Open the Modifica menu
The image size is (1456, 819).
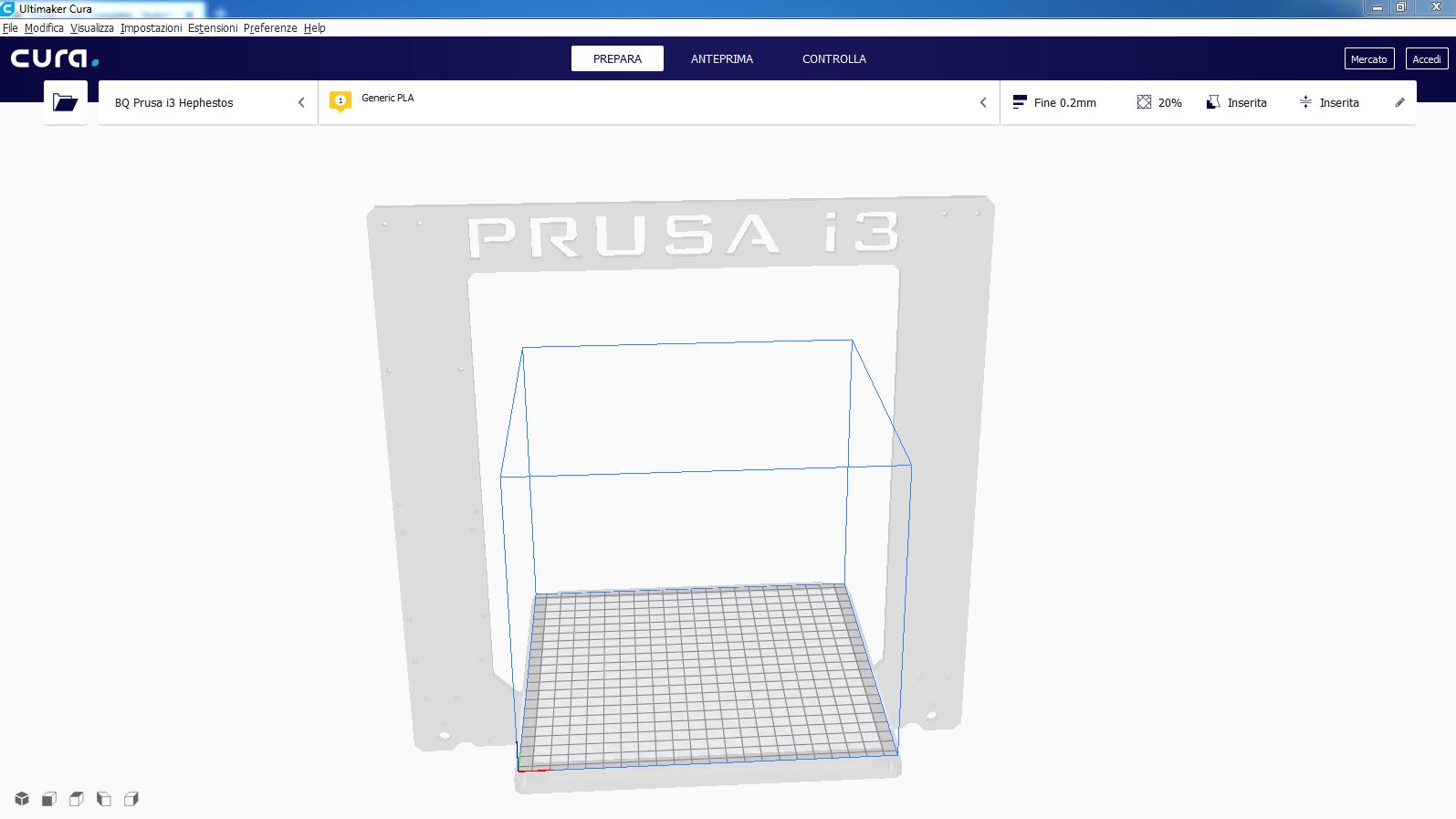point(44,28)
